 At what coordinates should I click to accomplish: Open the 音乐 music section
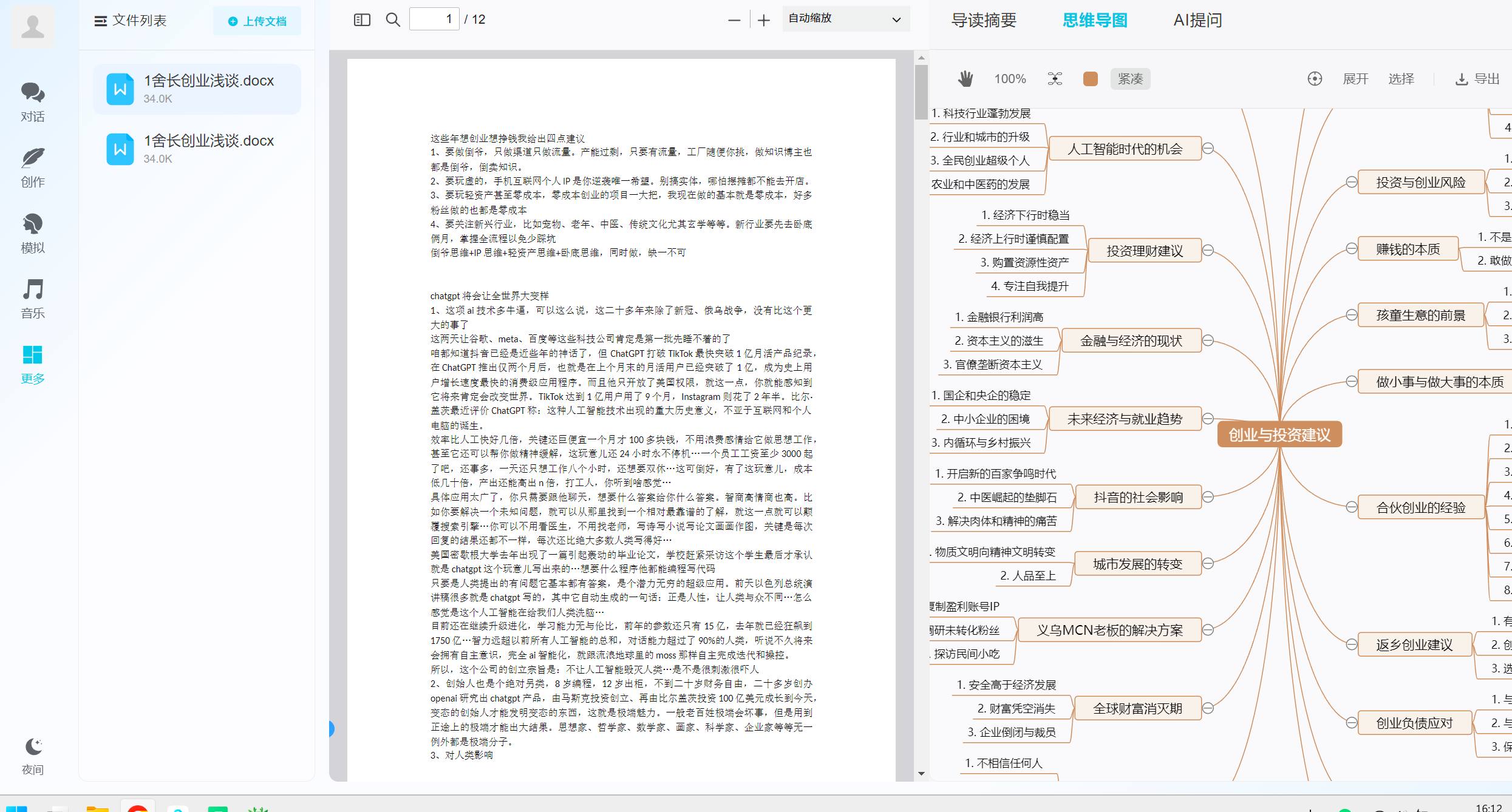click(x=33, y=299)
